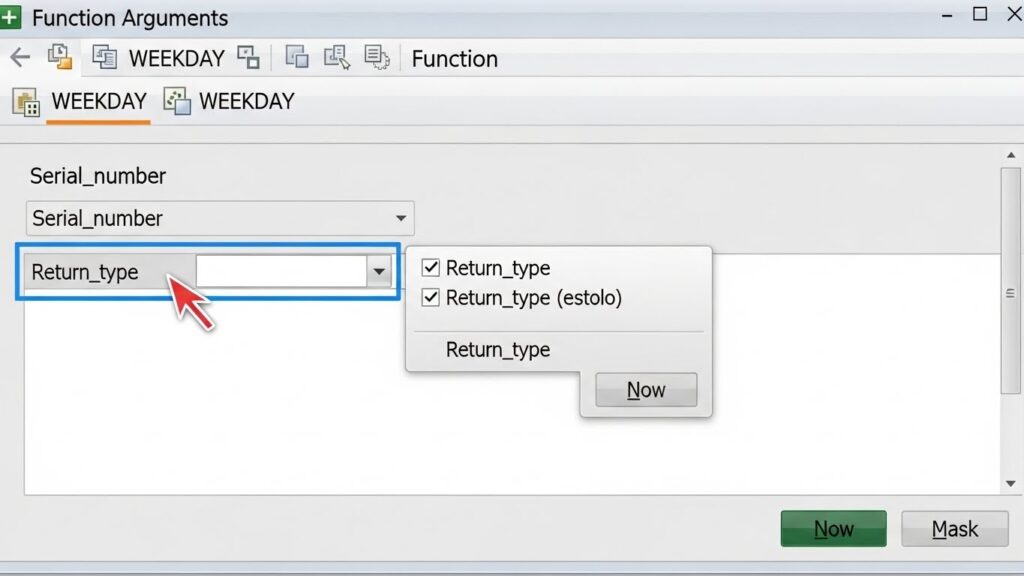
Task: Click the document with gear toolbar icon
Action: [x=376, y=58]
